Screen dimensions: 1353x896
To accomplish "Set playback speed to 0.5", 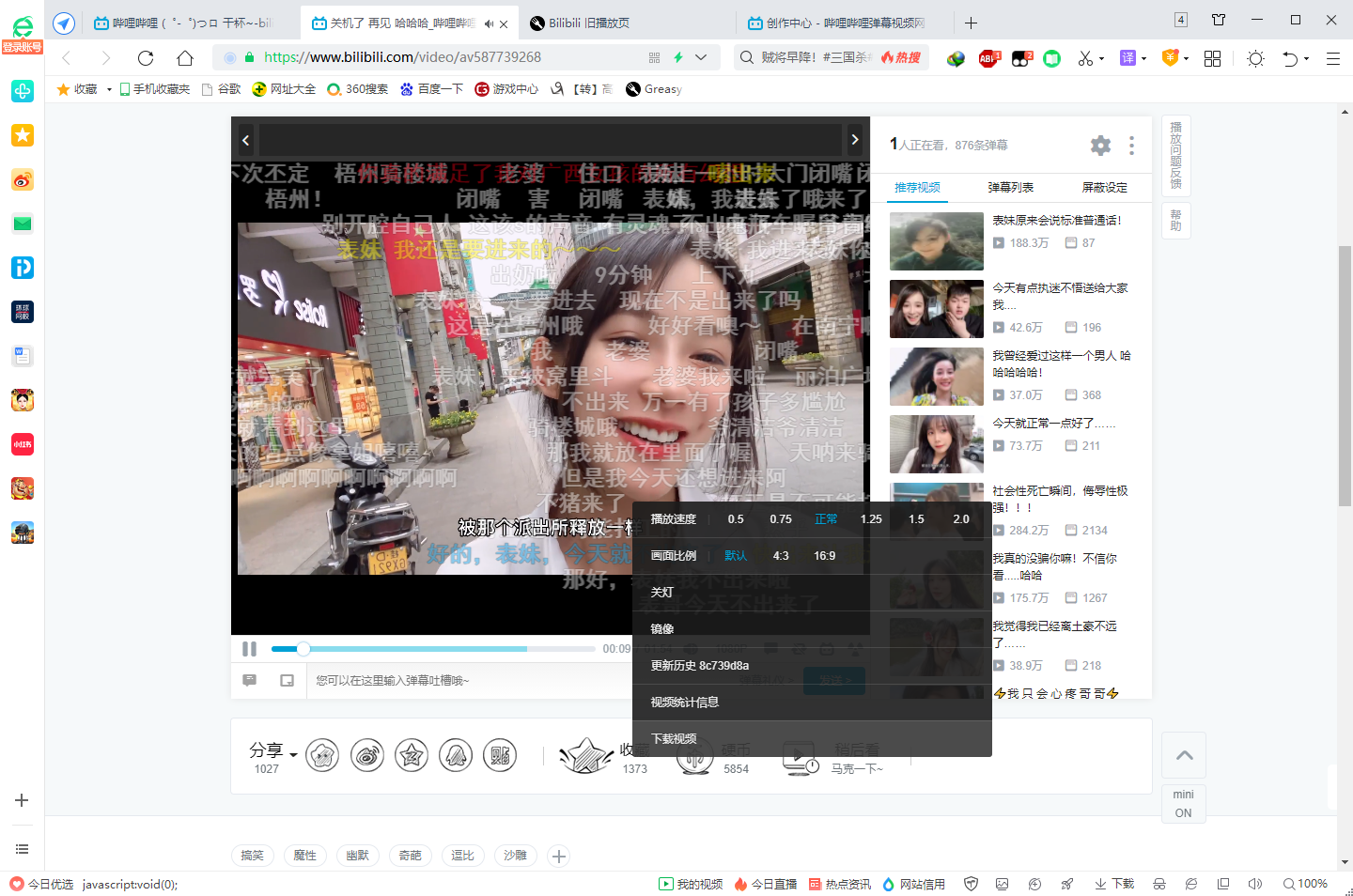I will click(736, 519).
